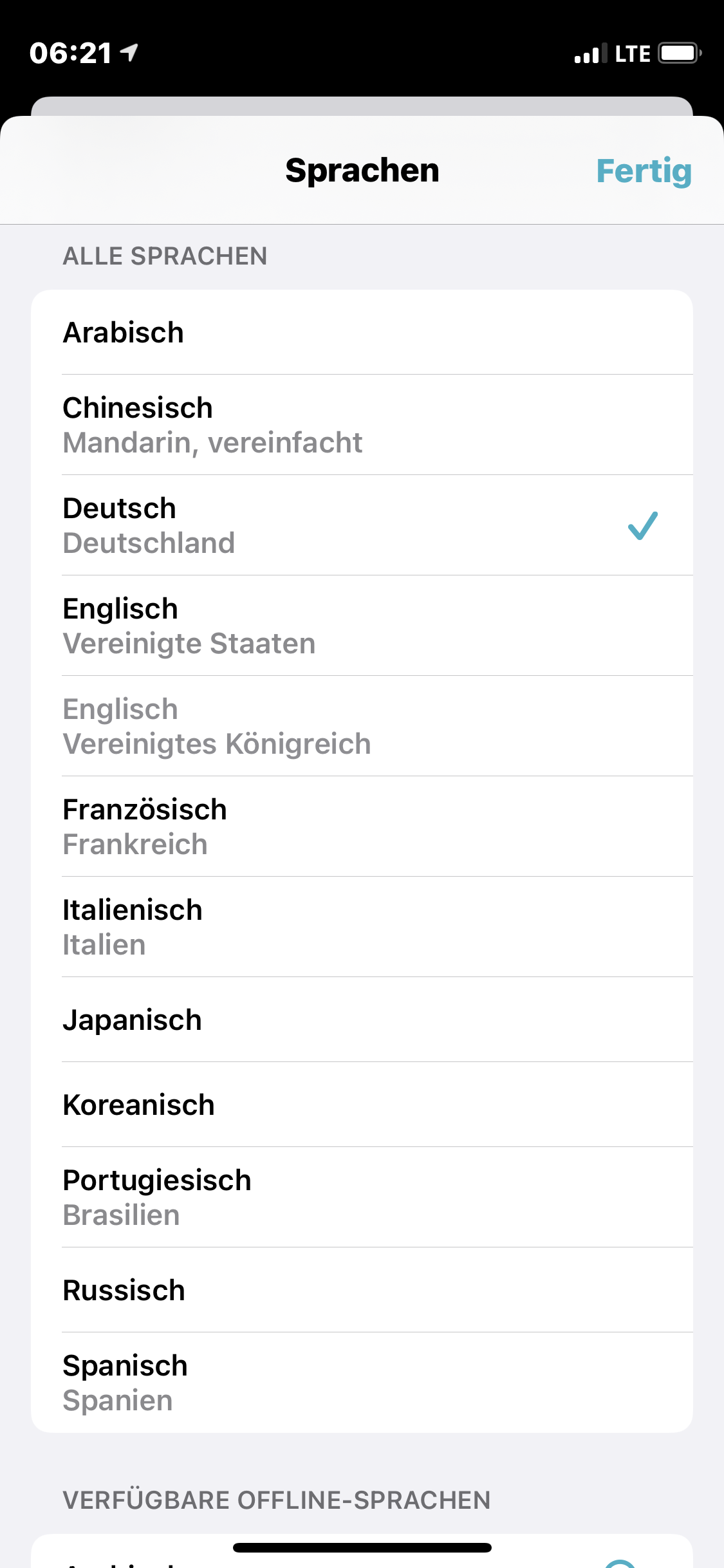Tap the 06:21 clock in status bar
Screen dimensions: 724x1568
point(71,53)
